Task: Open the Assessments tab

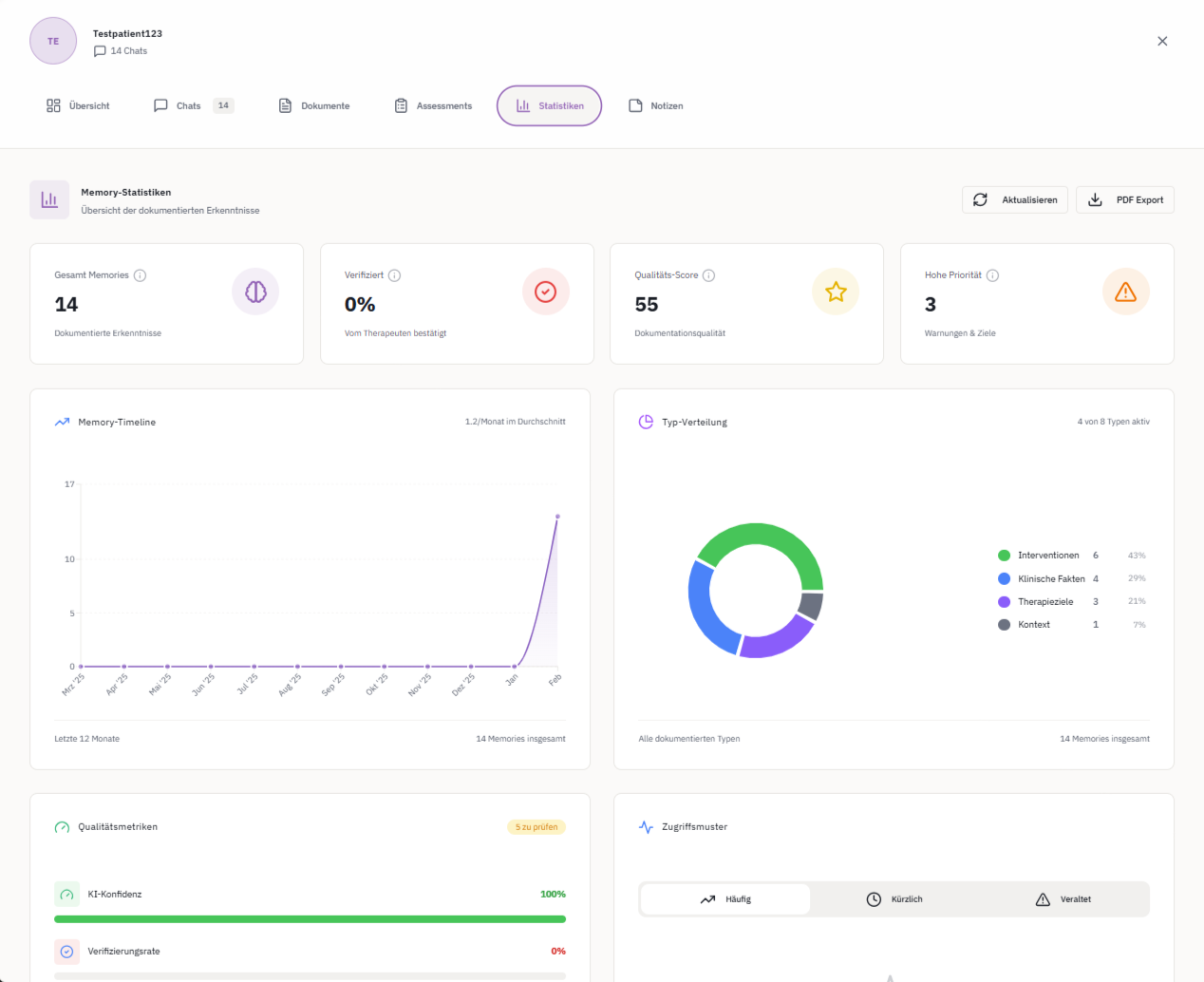Action: coord(432,105)
